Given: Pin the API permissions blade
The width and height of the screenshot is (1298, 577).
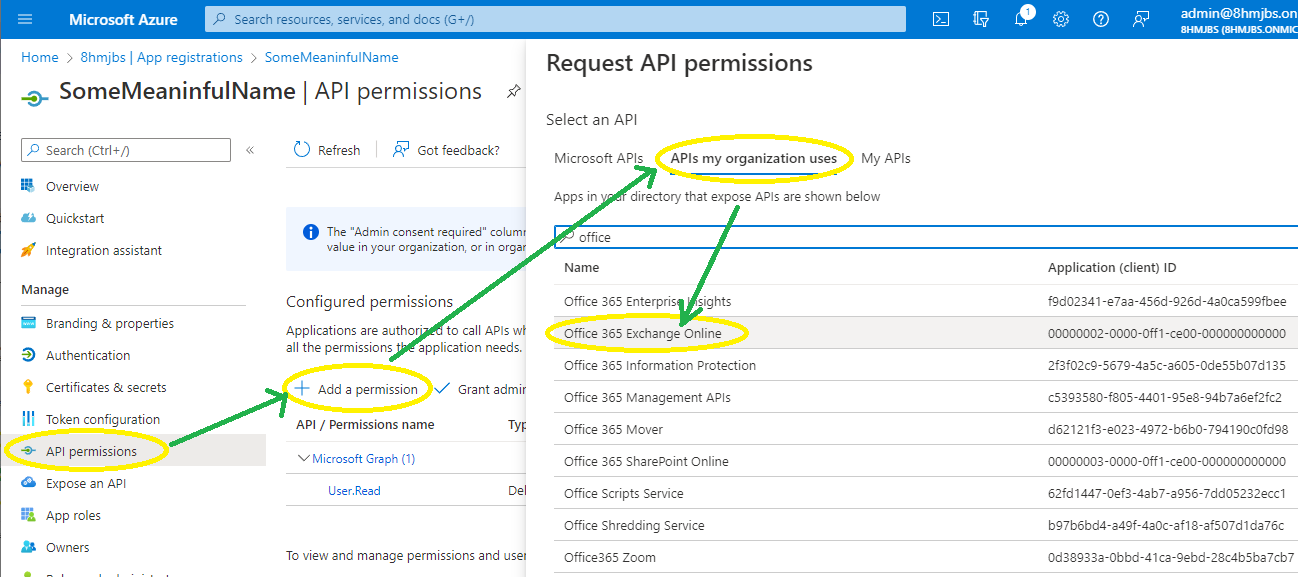Looking at the screenshot, I should coord(513,91).
